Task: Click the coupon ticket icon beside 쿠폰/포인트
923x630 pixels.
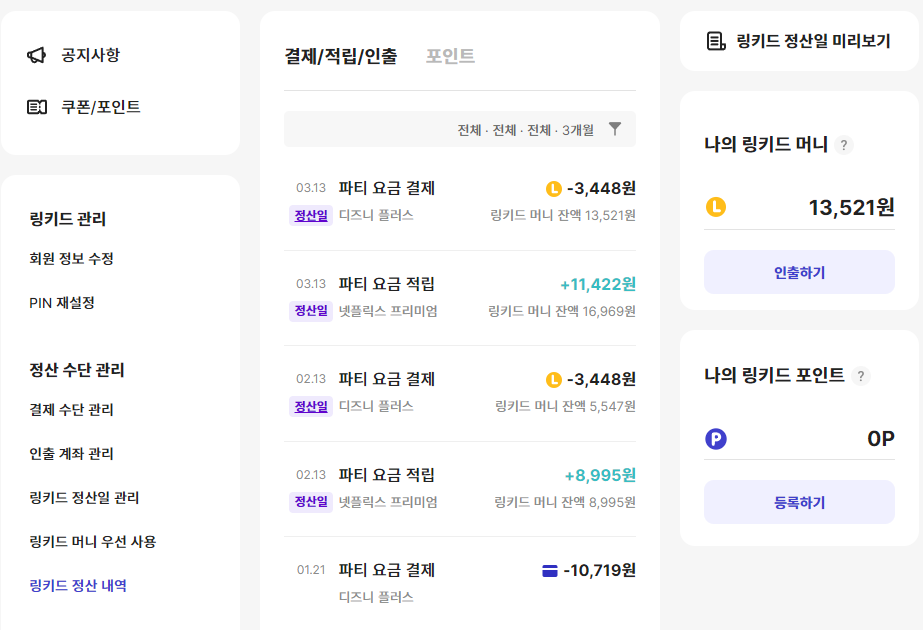Action: [36, 107]
